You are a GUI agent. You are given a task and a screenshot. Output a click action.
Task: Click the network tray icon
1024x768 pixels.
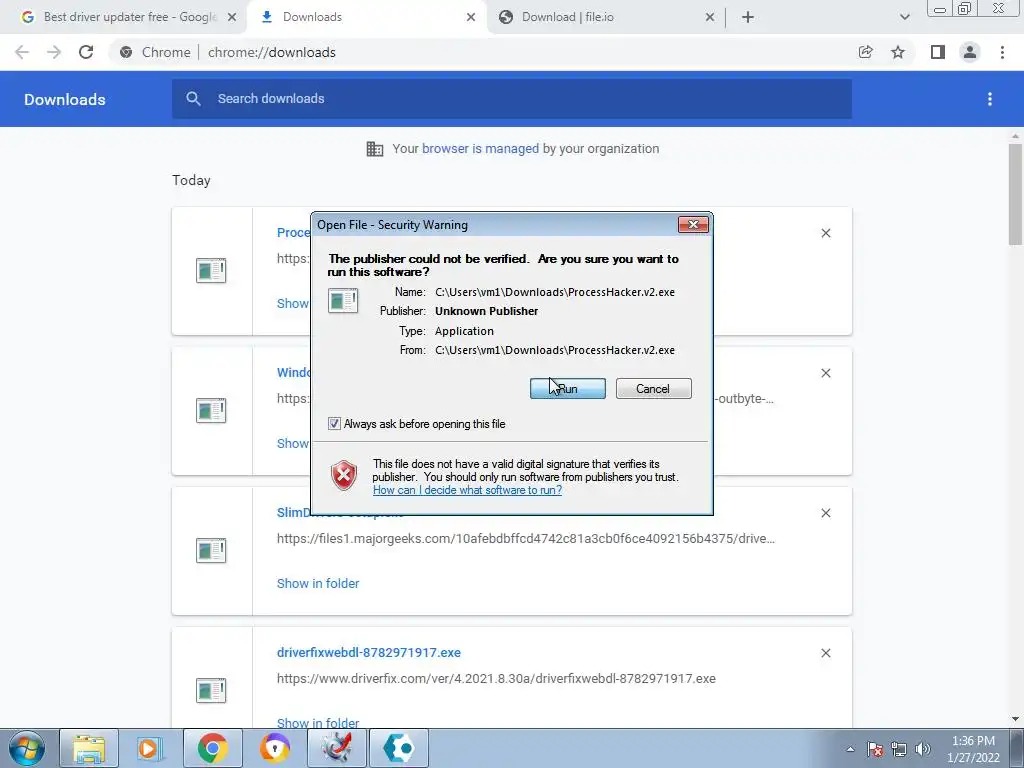tap(899, 749)
